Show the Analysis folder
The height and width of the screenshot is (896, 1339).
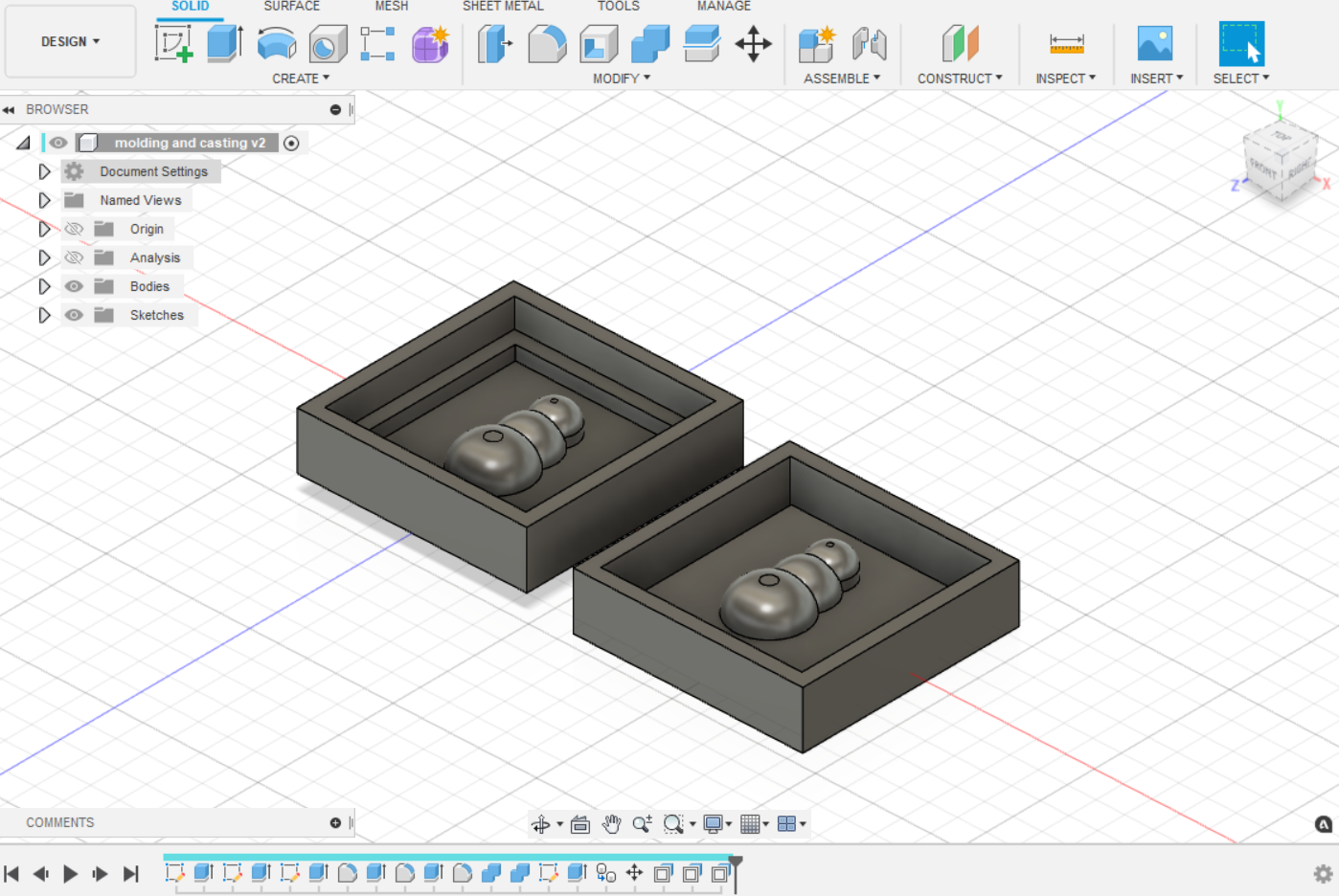pyautogui.click(x=74, y=258)
